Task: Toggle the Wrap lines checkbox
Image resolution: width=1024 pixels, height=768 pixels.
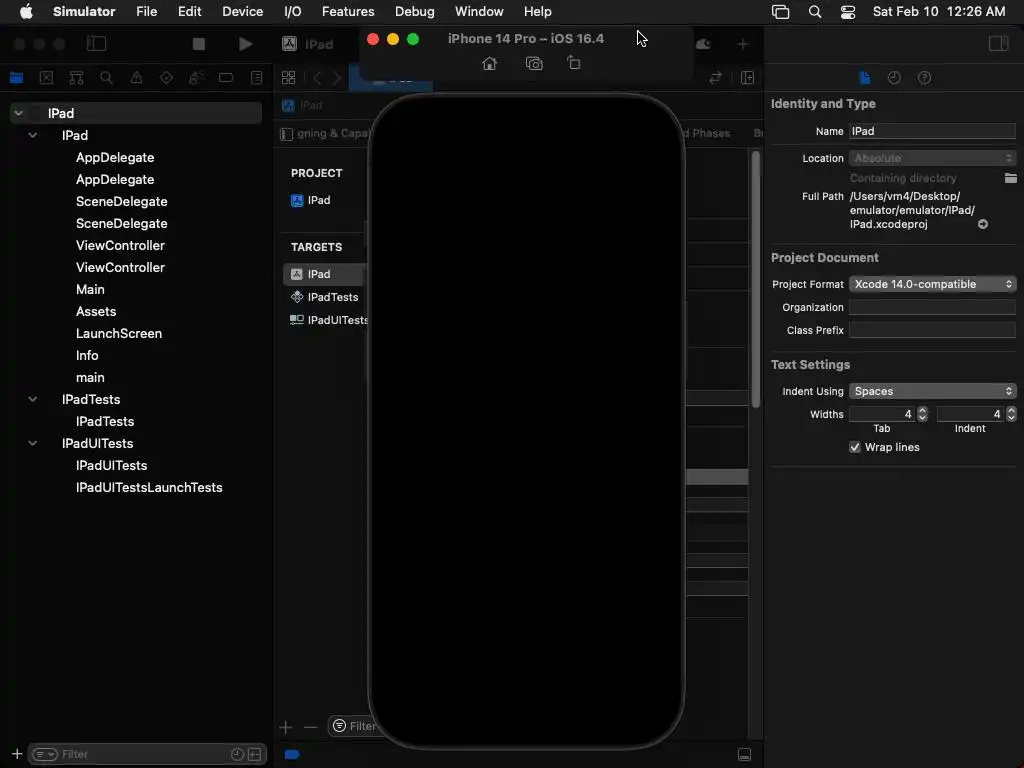Action: (x=854, y=447)
